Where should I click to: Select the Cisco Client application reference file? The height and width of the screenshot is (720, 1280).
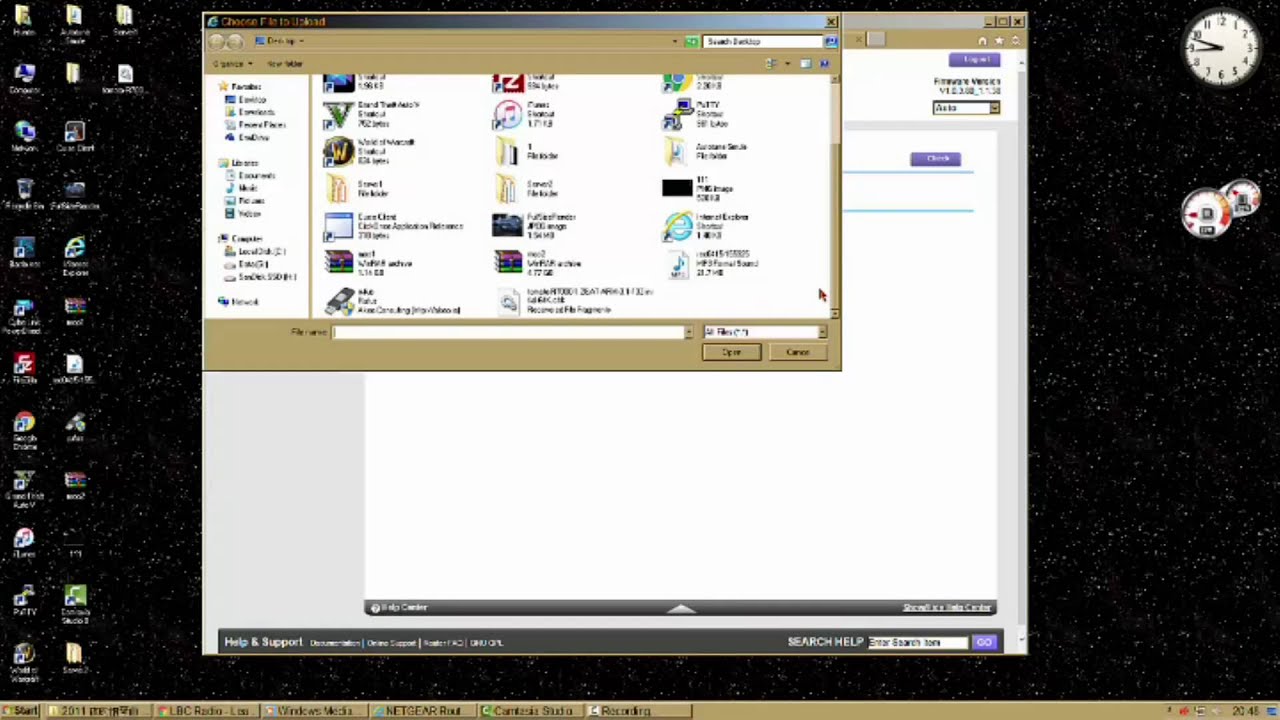(x=394, y=226)
